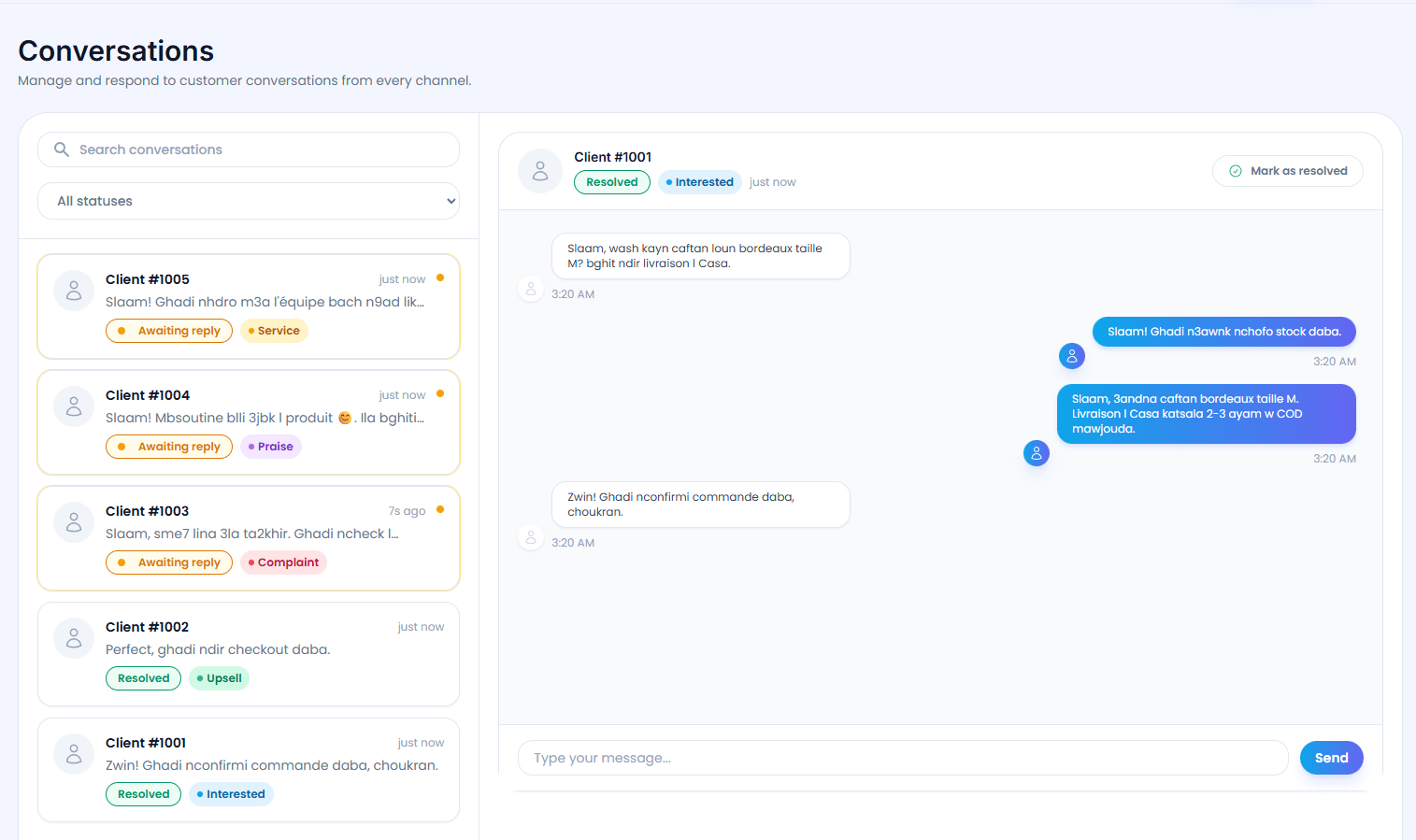Click the agent avatar beside the stock reply bubble
Screen dimensions: 1416x840
pos(1071,355)
